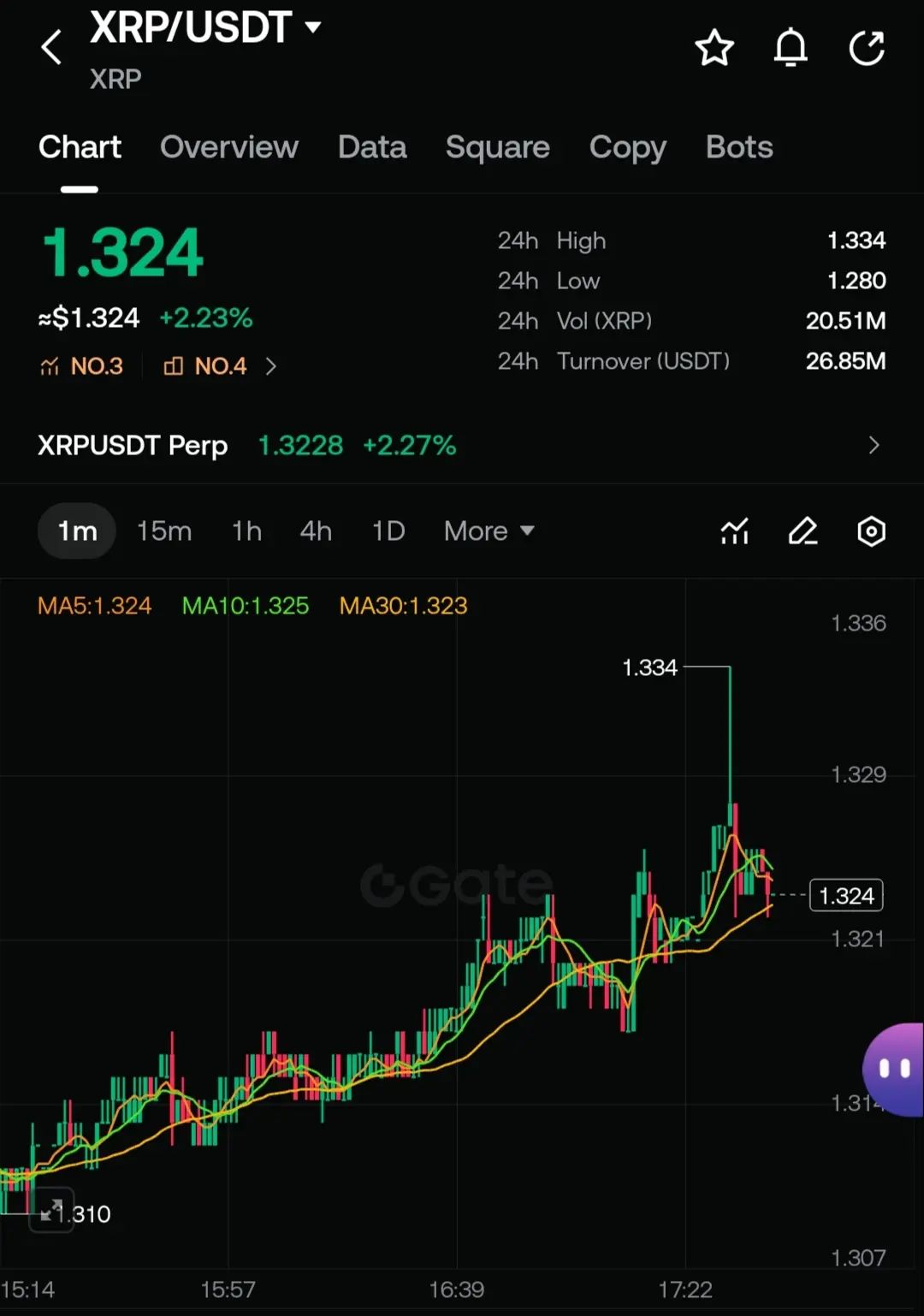Select the 1D timeframe
924x1316 pixels.
click(388, 531)
